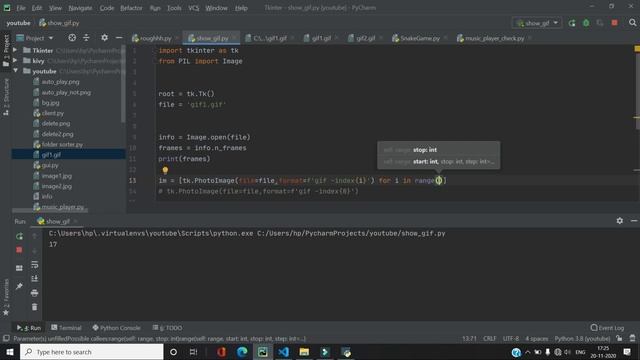
Task: Stop the running process in Run panel
Action: [19, 250]
